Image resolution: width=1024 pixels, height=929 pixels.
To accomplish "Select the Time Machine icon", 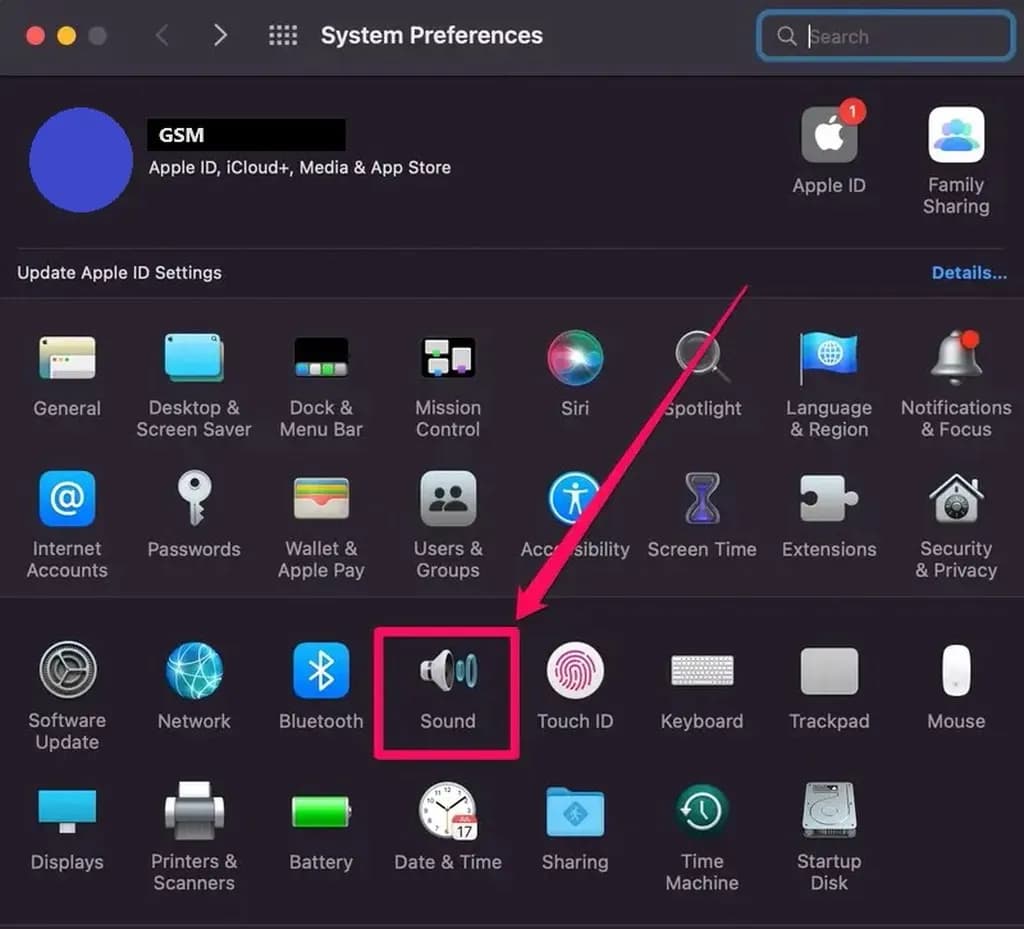I will (x=702, y=812).
